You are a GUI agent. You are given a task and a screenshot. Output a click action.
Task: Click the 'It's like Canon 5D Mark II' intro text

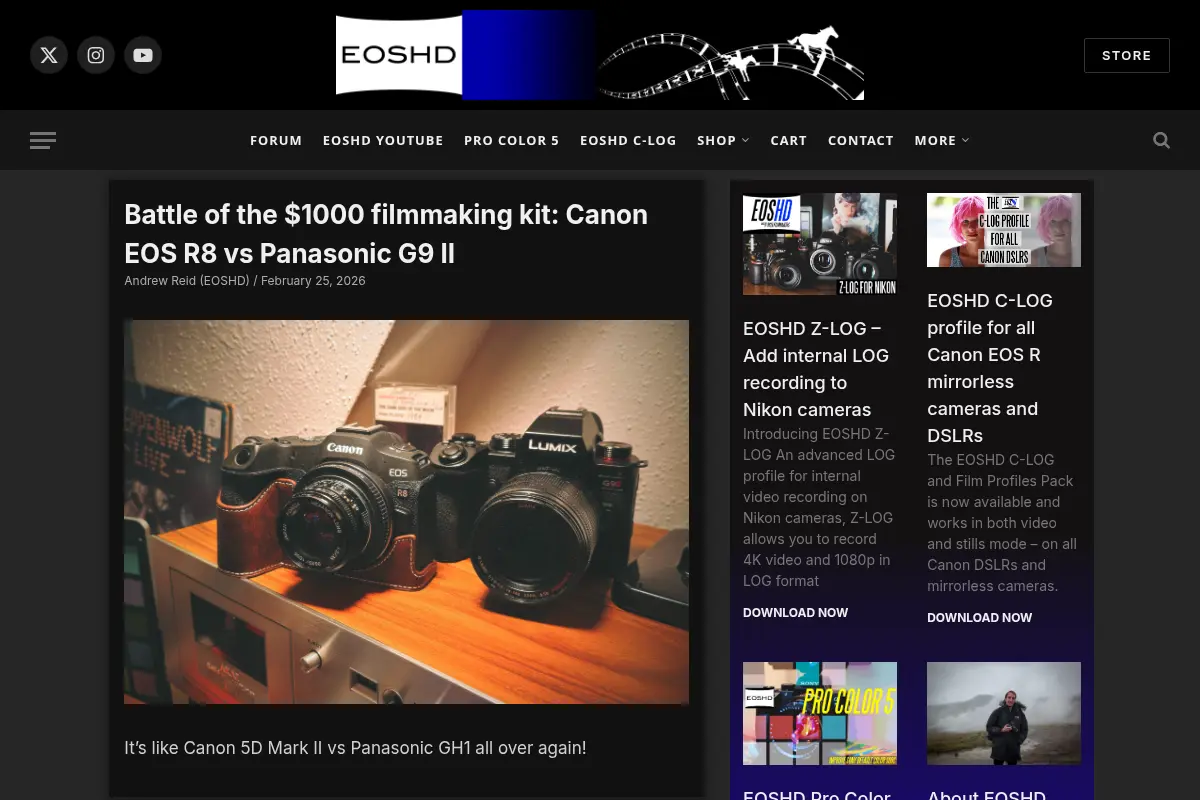pos(355,748)
